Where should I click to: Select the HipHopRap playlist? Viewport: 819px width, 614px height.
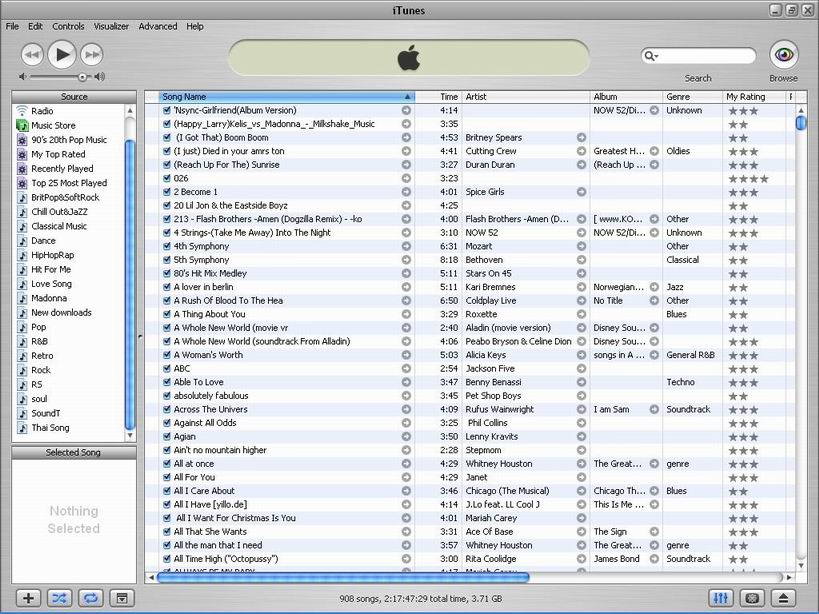(x=52, y=255)
